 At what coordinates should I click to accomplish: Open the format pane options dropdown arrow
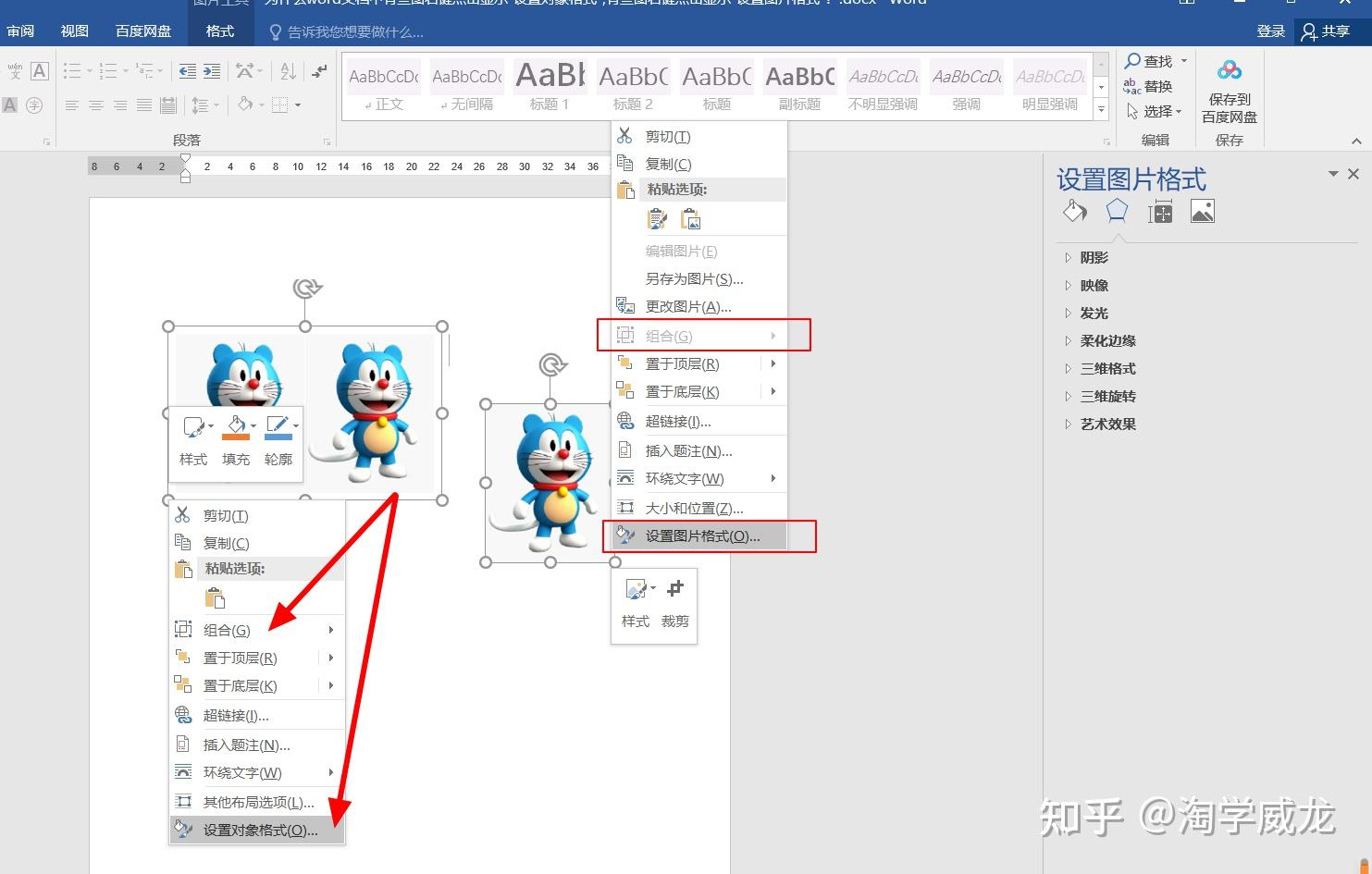[x=1333, y=174]
